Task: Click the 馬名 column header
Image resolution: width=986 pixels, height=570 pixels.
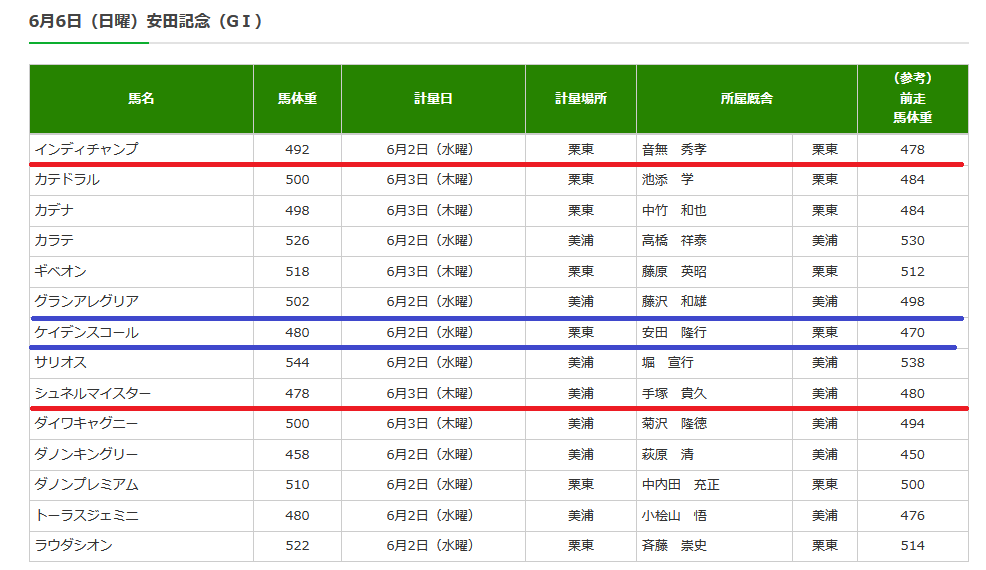Action: point(141,99)
